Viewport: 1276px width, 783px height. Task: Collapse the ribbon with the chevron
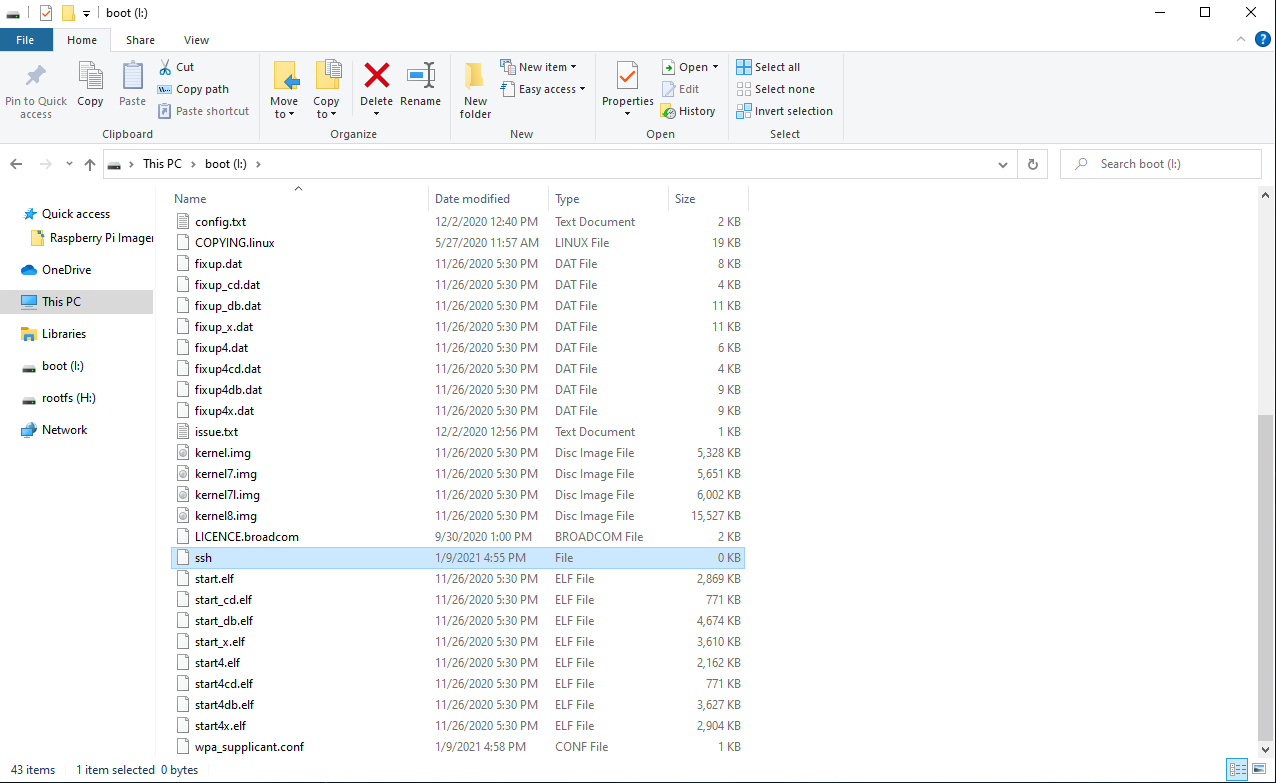(x=1240, y=40)
